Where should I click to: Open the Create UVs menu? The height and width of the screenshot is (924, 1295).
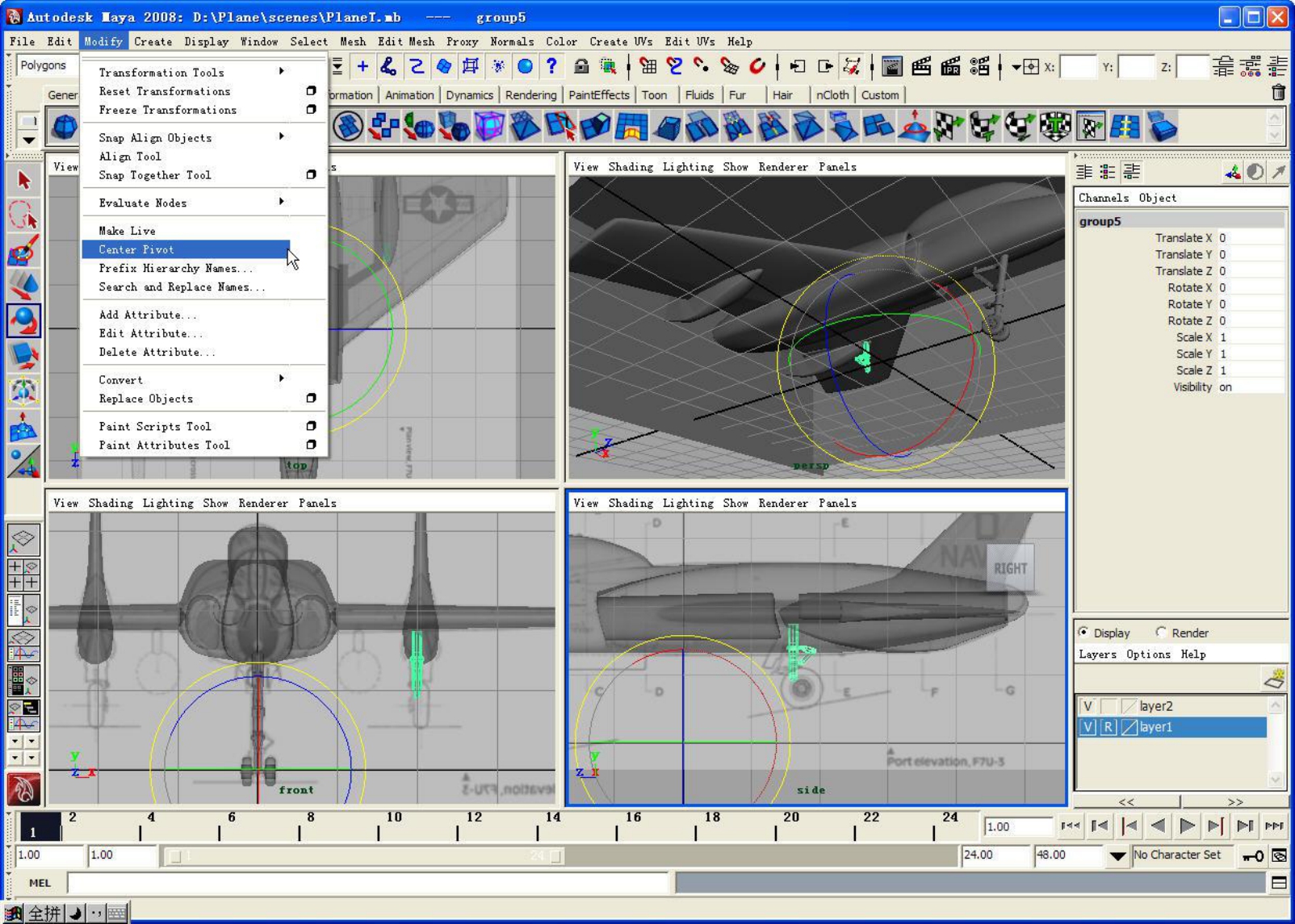click(621, 41)
